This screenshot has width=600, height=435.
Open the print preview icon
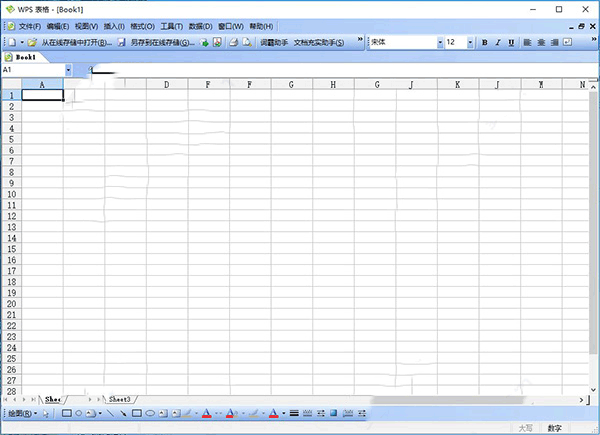coord(247,42)
